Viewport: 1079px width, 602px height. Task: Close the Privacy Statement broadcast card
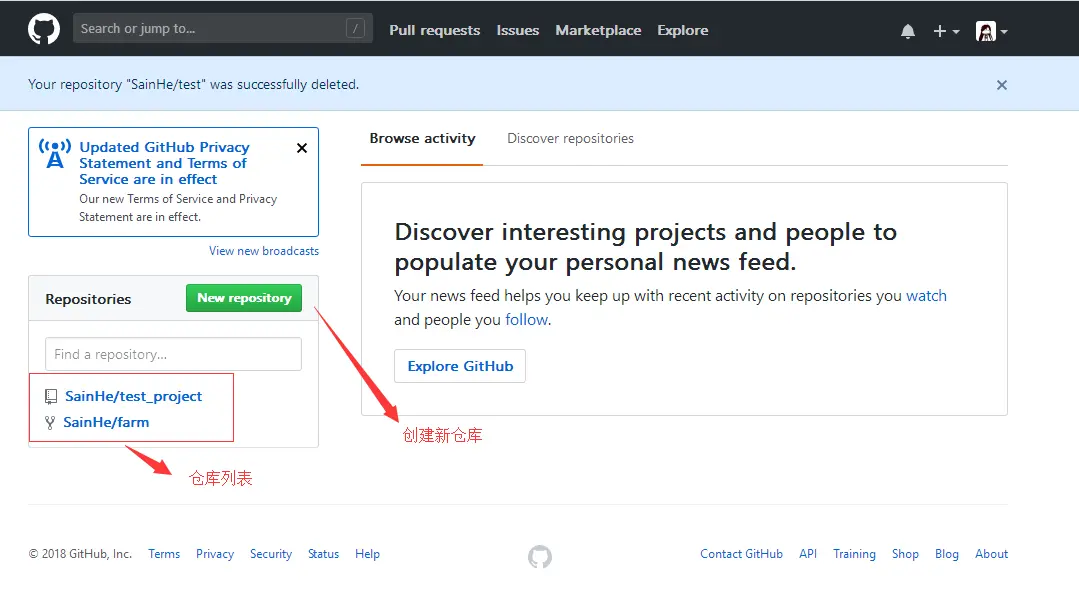(x=301, y=148)
